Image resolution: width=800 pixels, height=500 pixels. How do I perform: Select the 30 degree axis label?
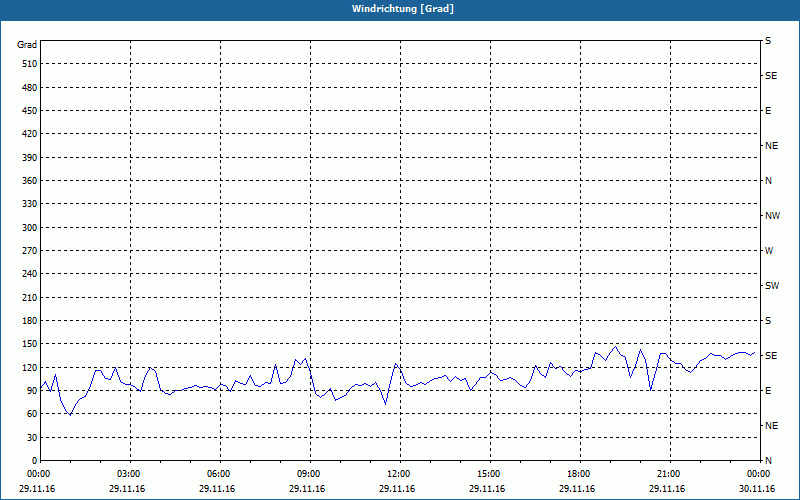[32, 437]
